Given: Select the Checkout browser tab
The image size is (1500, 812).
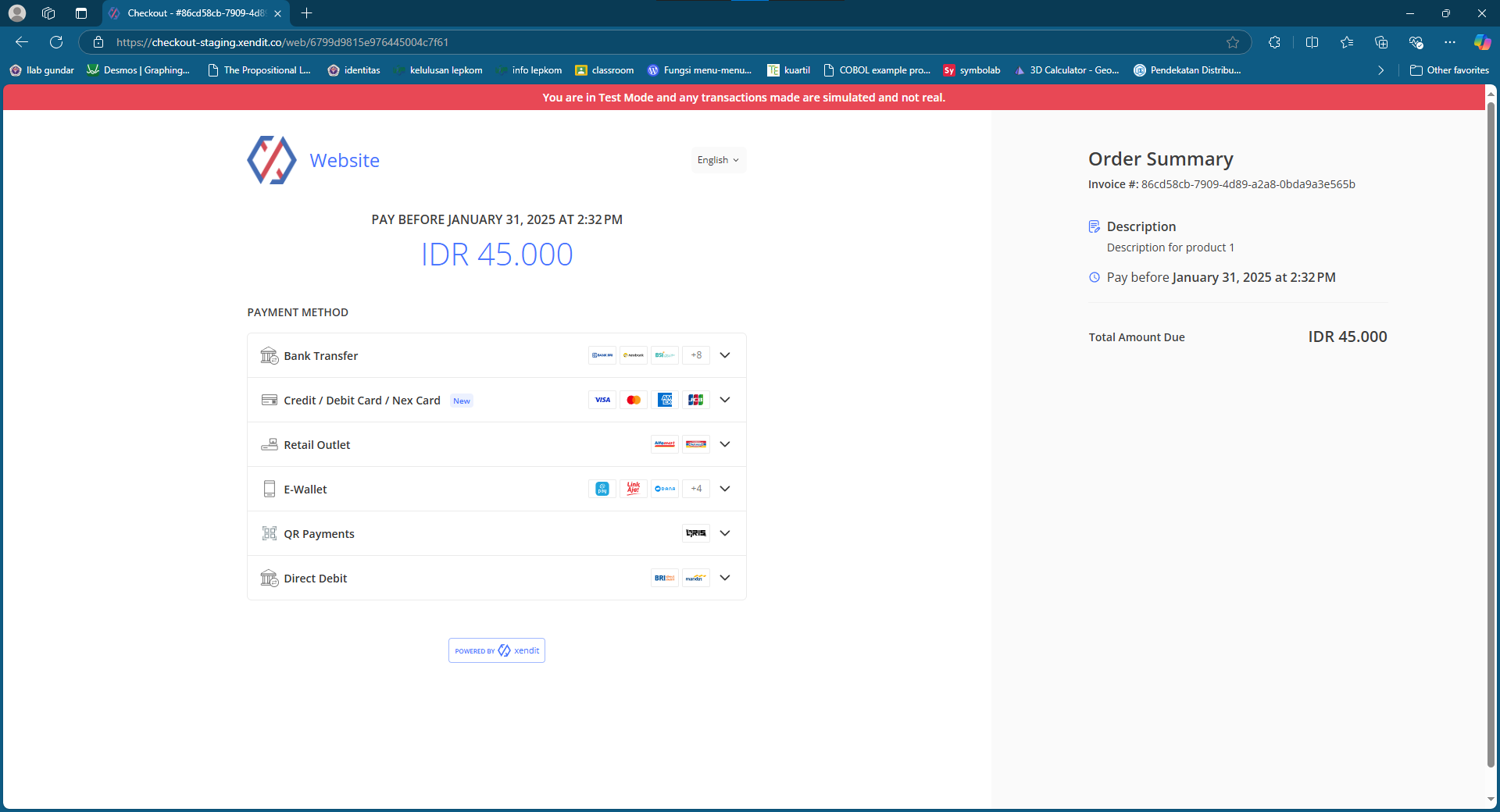Looking at the screenshot, I should [195, 13].
